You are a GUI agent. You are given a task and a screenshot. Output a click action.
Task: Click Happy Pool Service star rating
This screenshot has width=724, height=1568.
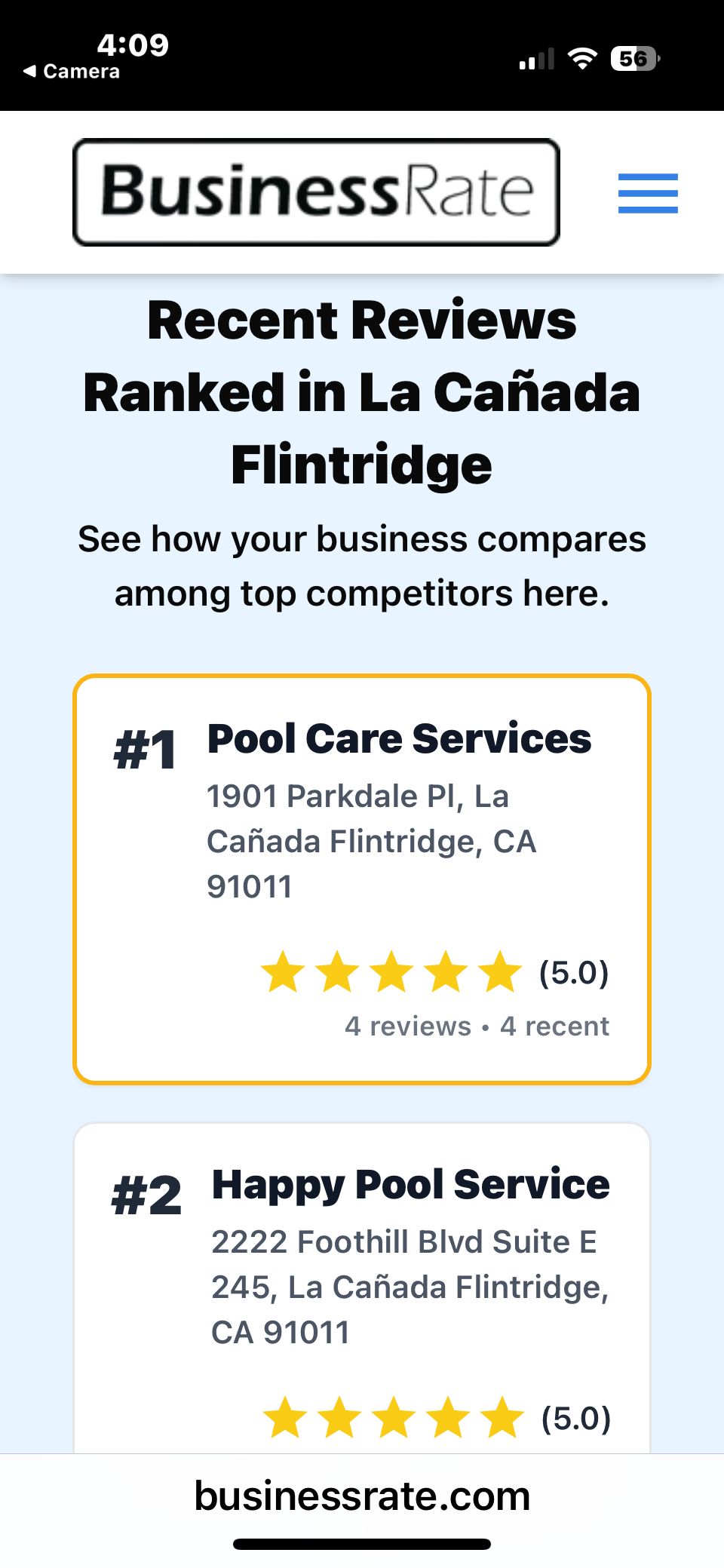[x=394, y=1417]
